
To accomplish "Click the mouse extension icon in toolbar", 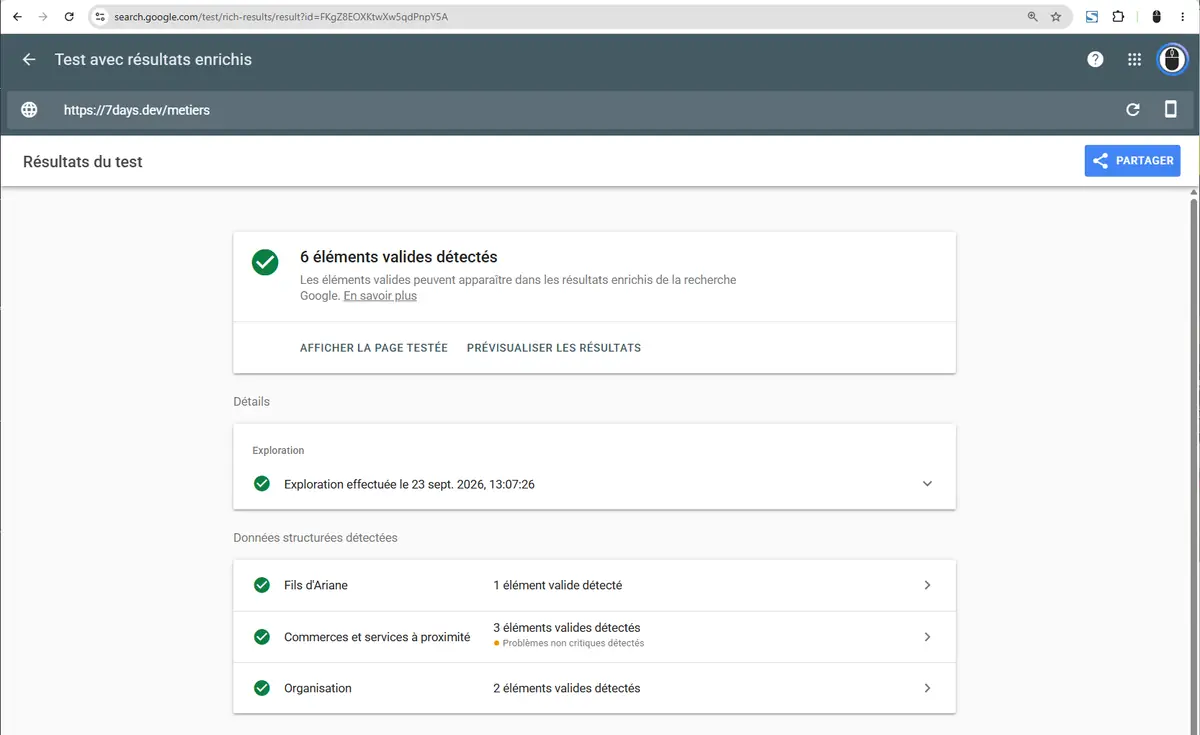I will coord(1157,17).
